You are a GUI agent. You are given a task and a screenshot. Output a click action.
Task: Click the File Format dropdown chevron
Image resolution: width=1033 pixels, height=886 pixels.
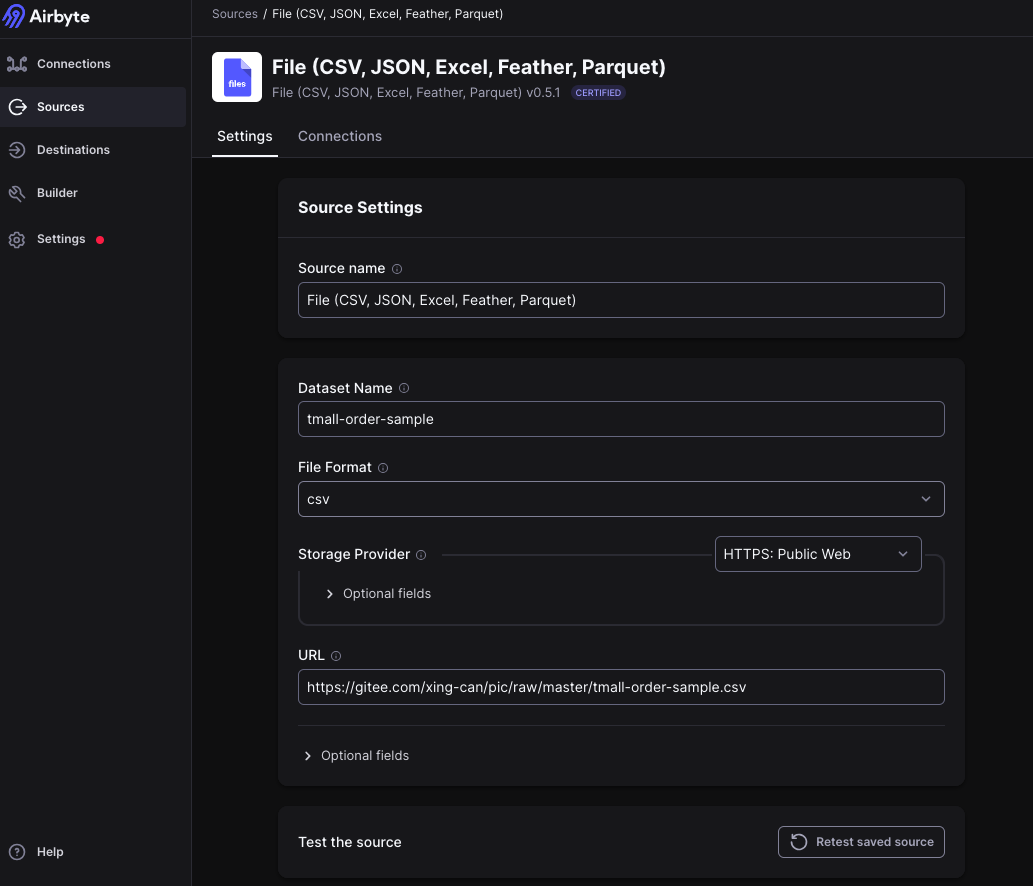[926, 499]
